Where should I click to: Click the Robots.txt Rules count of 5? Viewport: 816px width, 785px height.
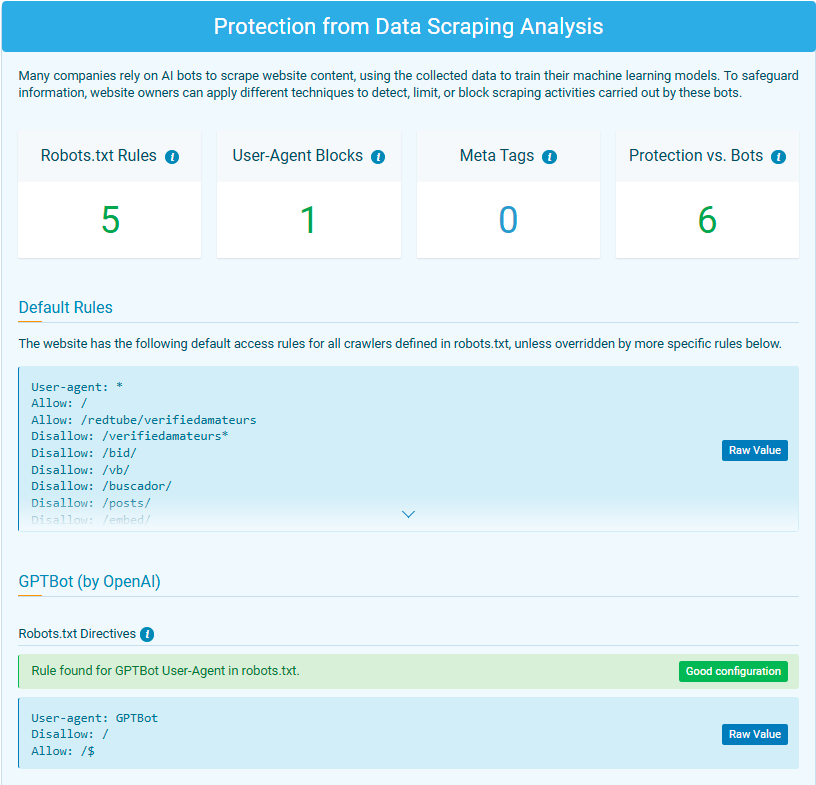click(x=110, y=220)
